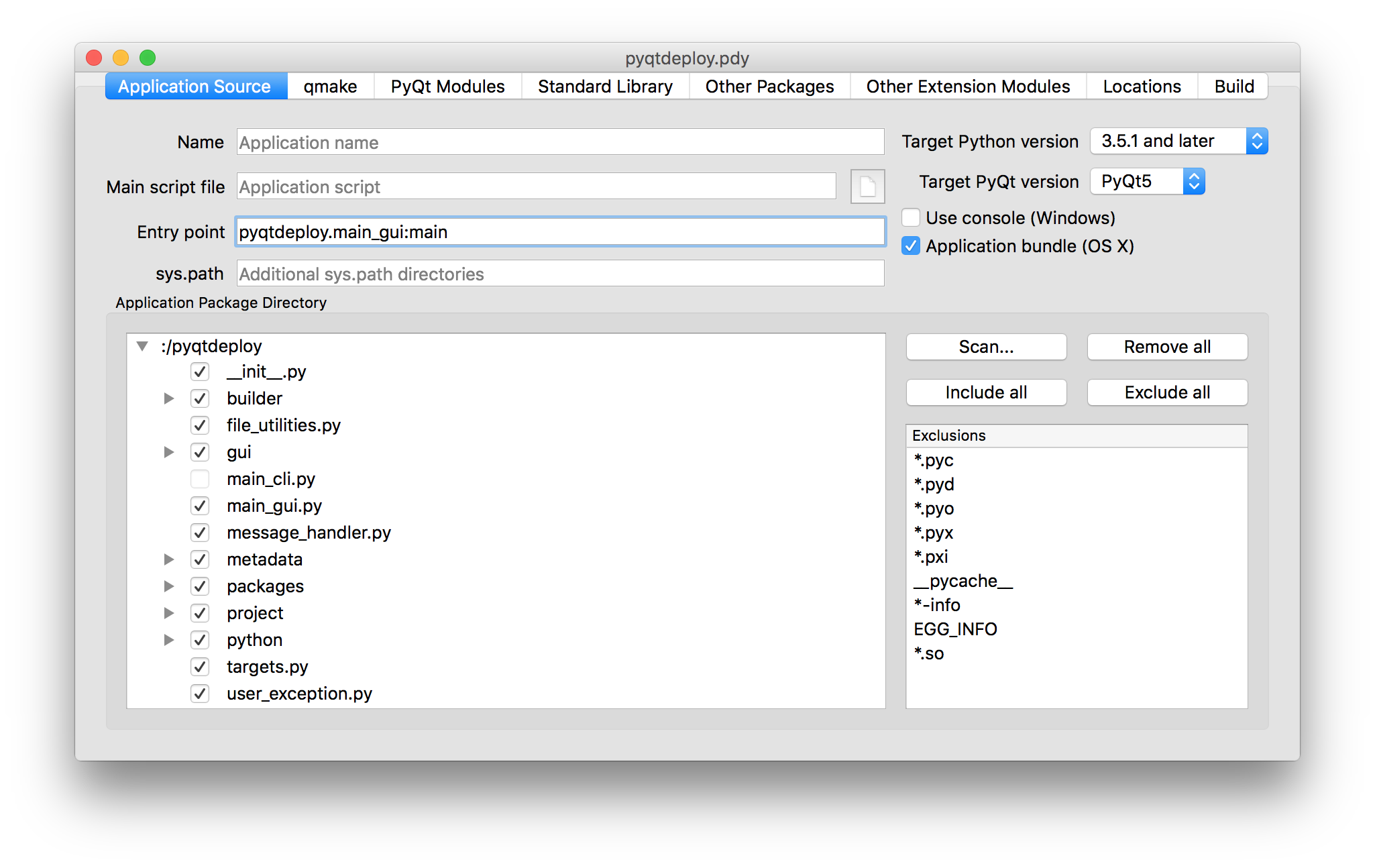Go to the Build tab

1233,87
